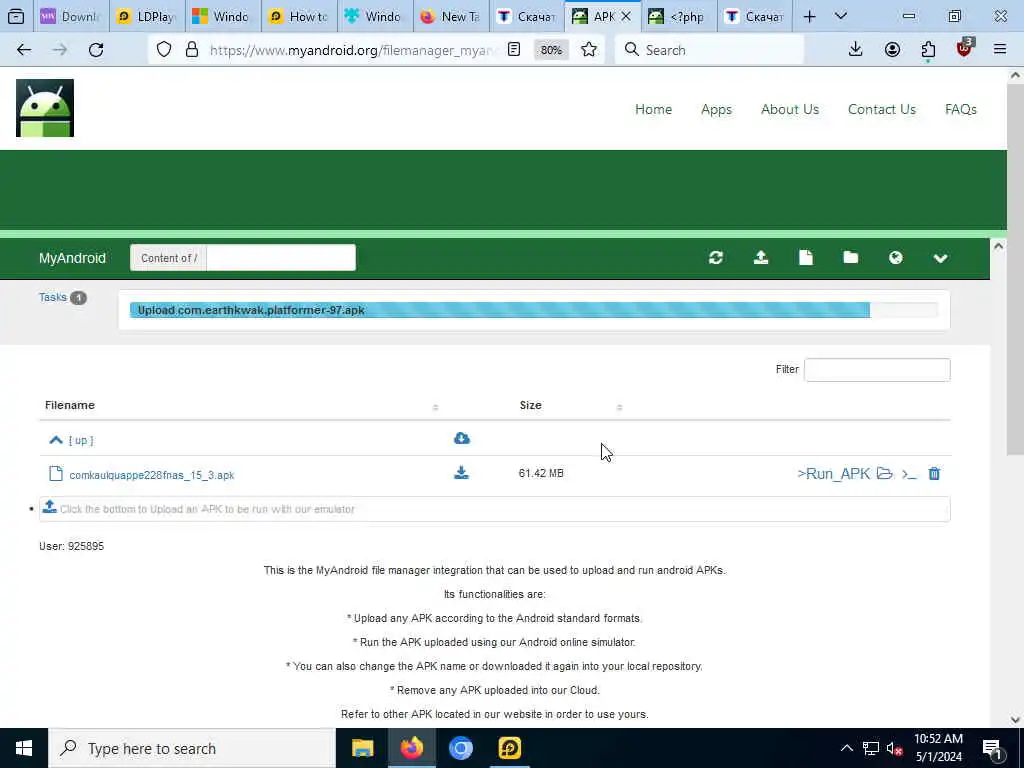Expand the list all tabs dropdown

pos(841,16)
